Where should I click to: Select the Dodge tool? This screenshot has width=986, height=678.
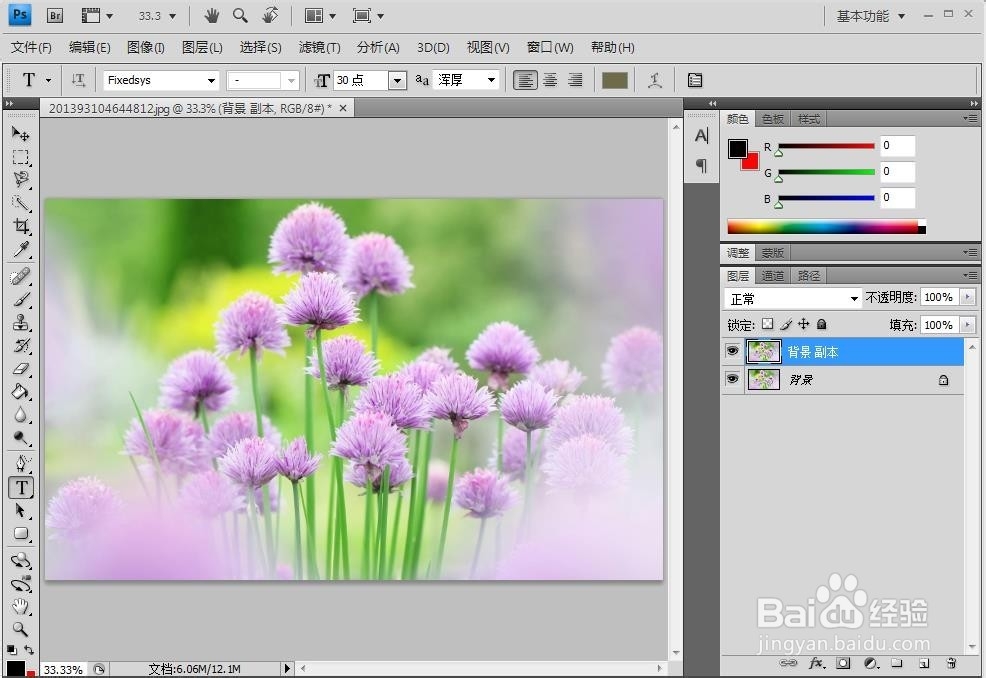point(21,438)
